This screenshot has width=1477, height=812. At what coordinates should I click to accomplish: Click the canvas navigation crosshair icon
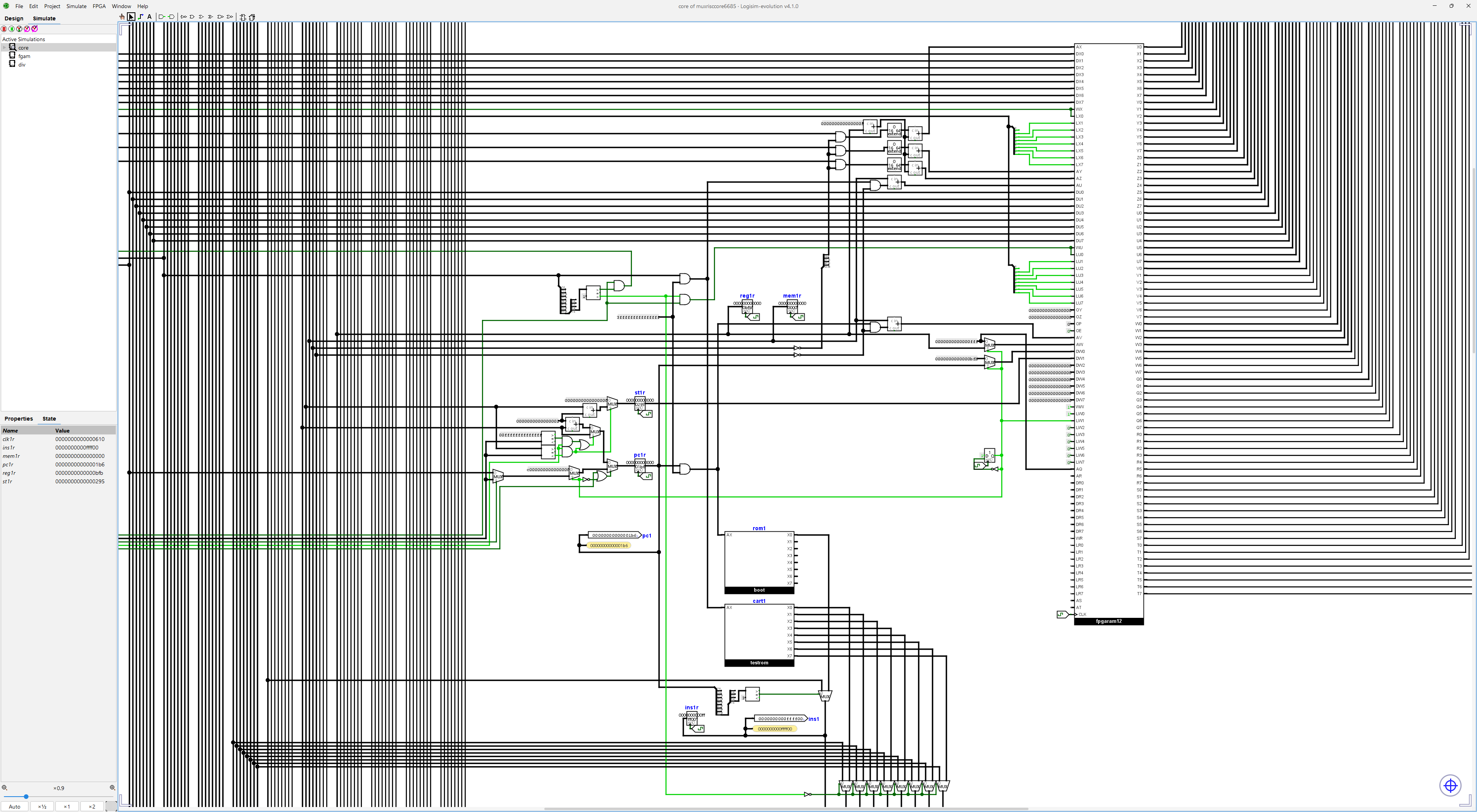click(1450, 785)
